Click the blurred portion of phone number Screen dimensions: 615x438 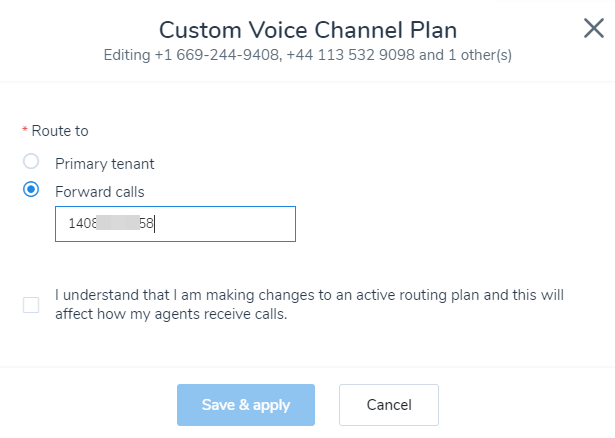pos(118,223)
